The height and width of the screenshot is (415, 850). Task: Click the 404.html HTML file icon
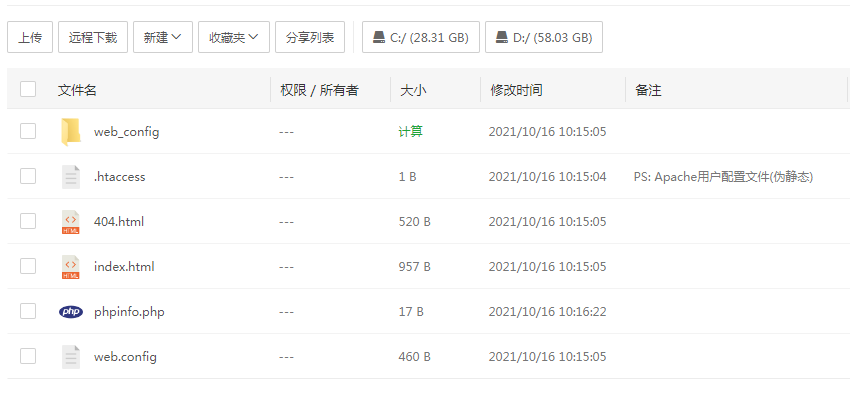pos(71,222)
